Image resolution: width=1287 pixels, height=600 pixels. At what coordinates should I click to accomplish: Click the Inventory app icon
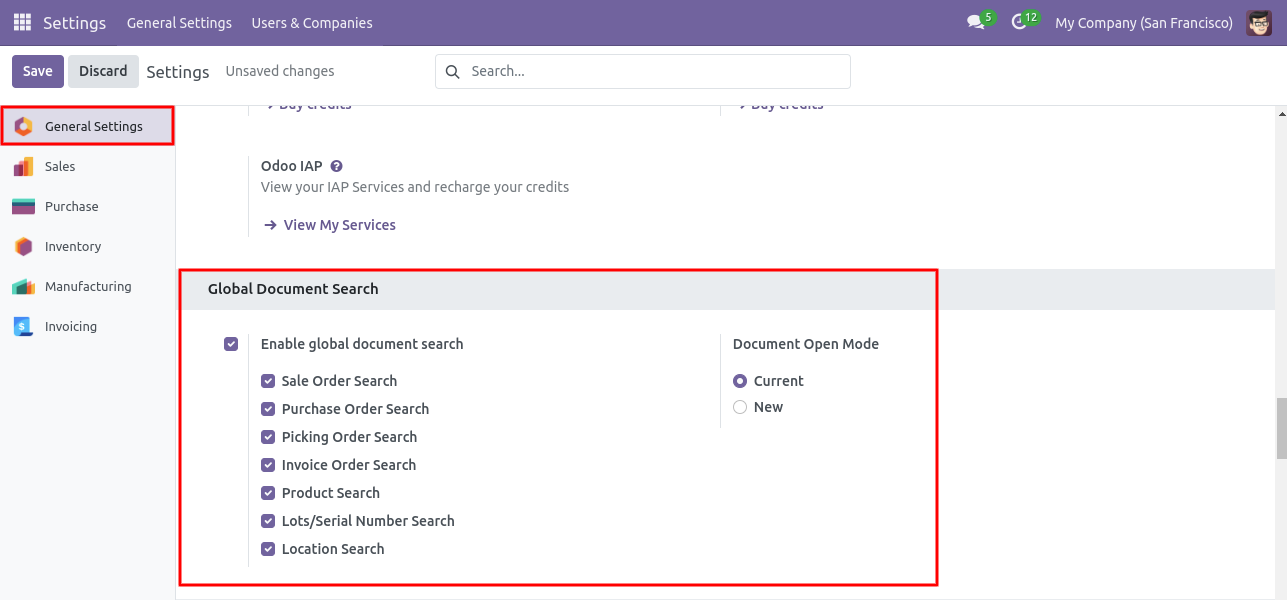click(x=23, y=247)
